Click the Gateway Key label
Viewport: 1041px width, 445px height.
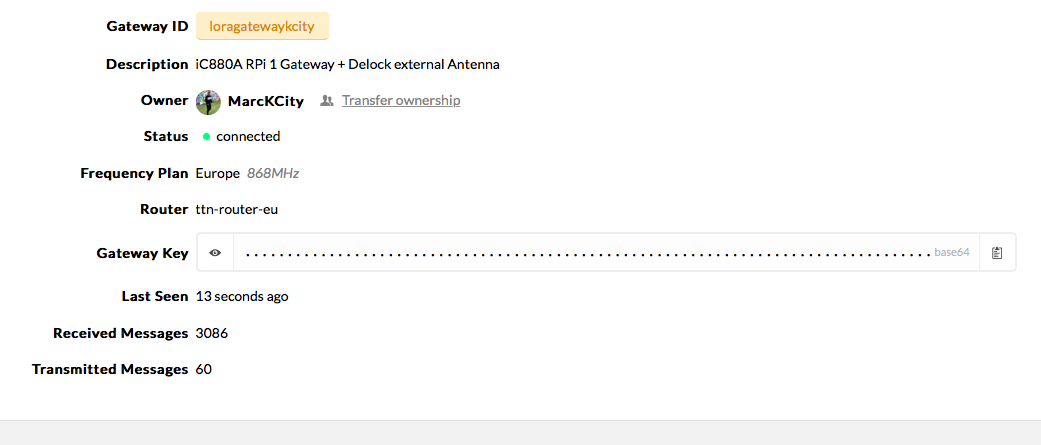[x=142, y=253]
